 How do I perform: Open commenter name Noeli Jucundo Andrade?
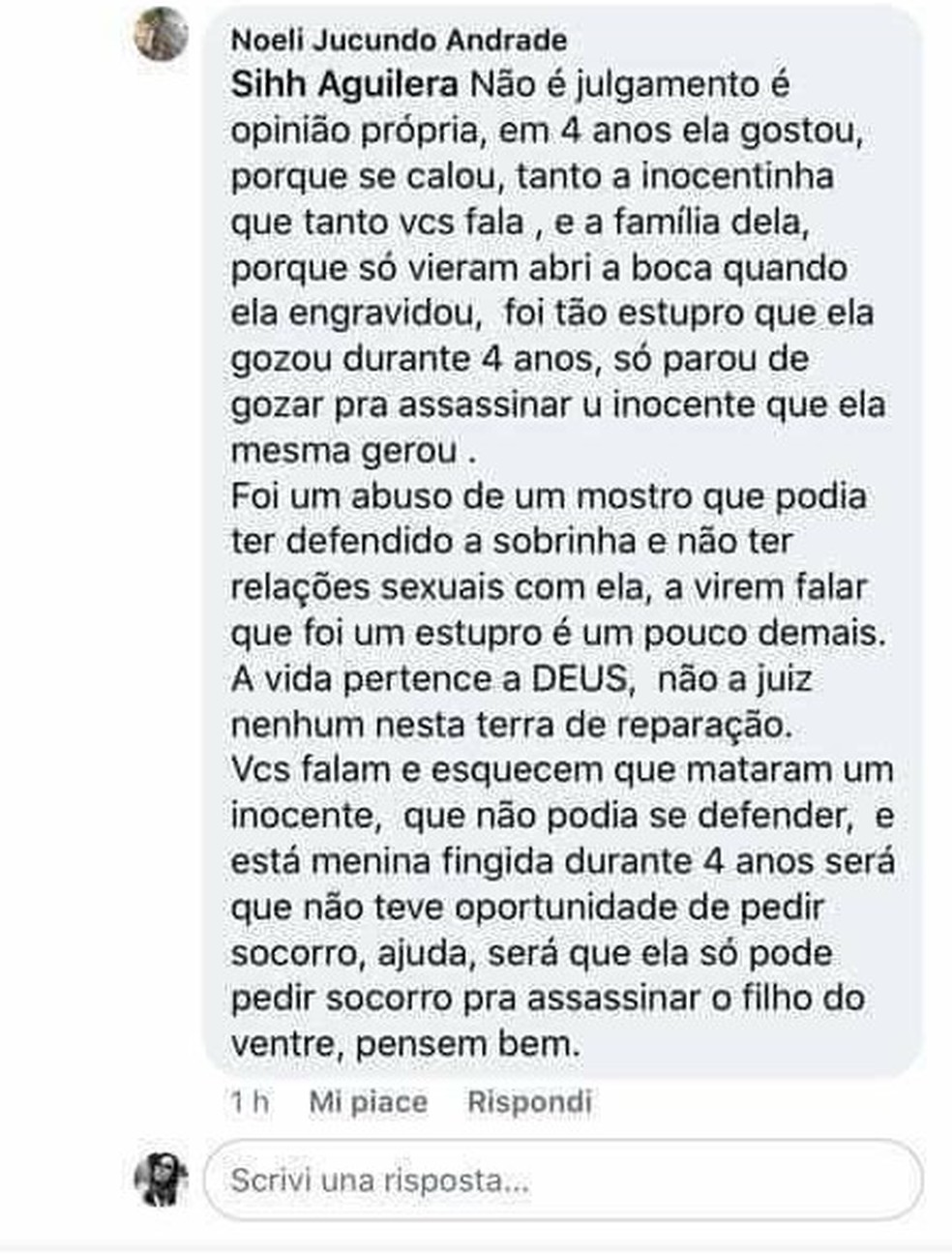400,41
